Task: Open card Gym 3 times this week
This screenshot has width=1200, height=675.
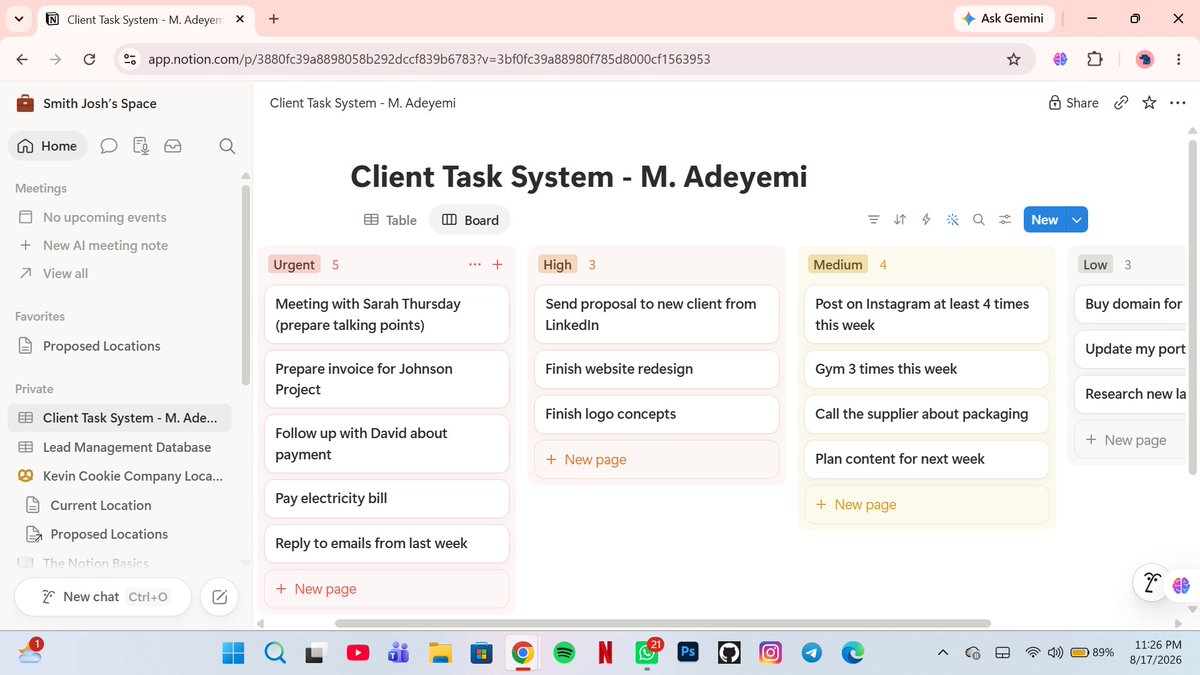Action: coord(926,369)
